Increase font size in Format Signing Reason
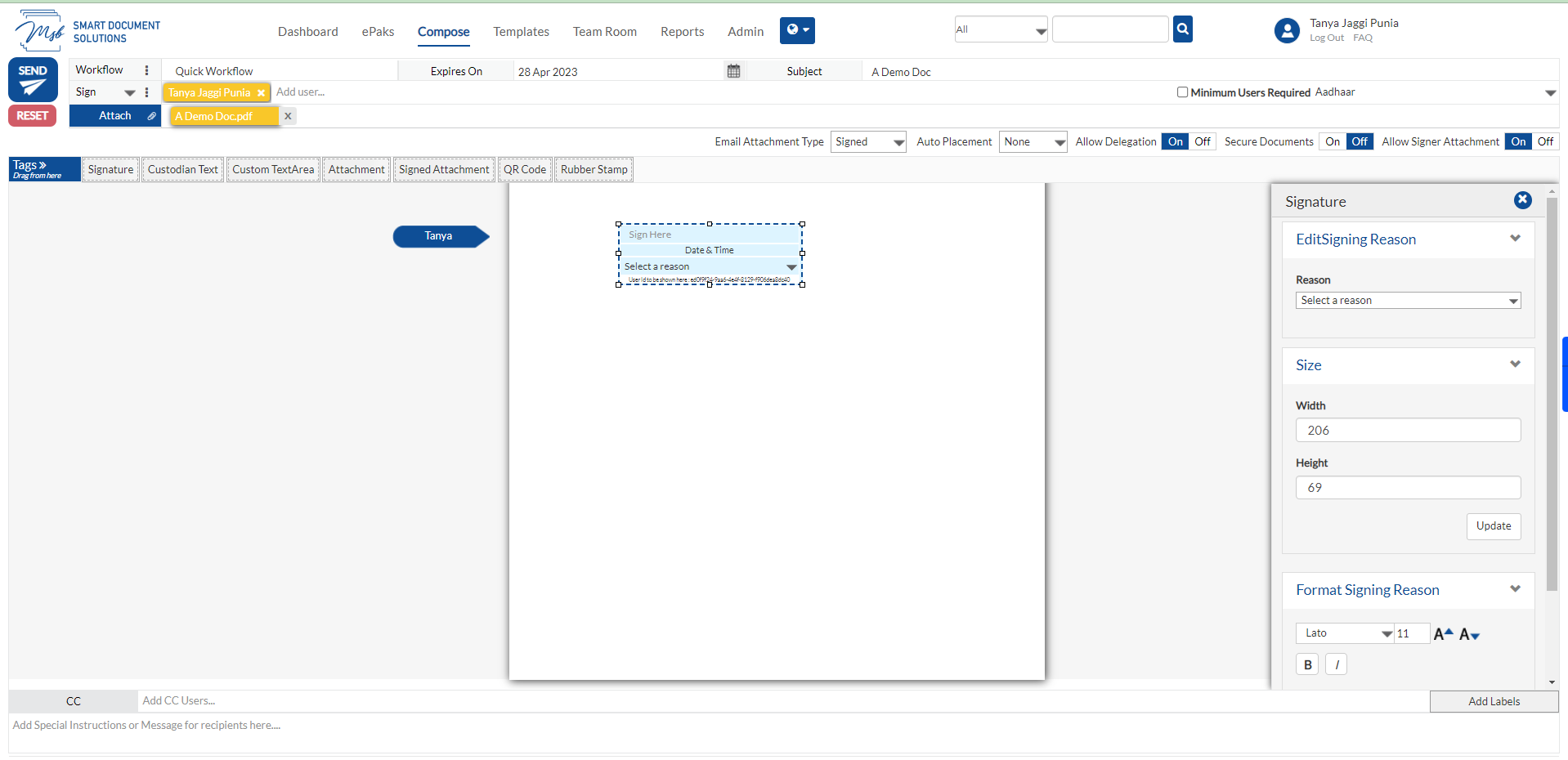1568x760 pixels. click(1444, 633)
